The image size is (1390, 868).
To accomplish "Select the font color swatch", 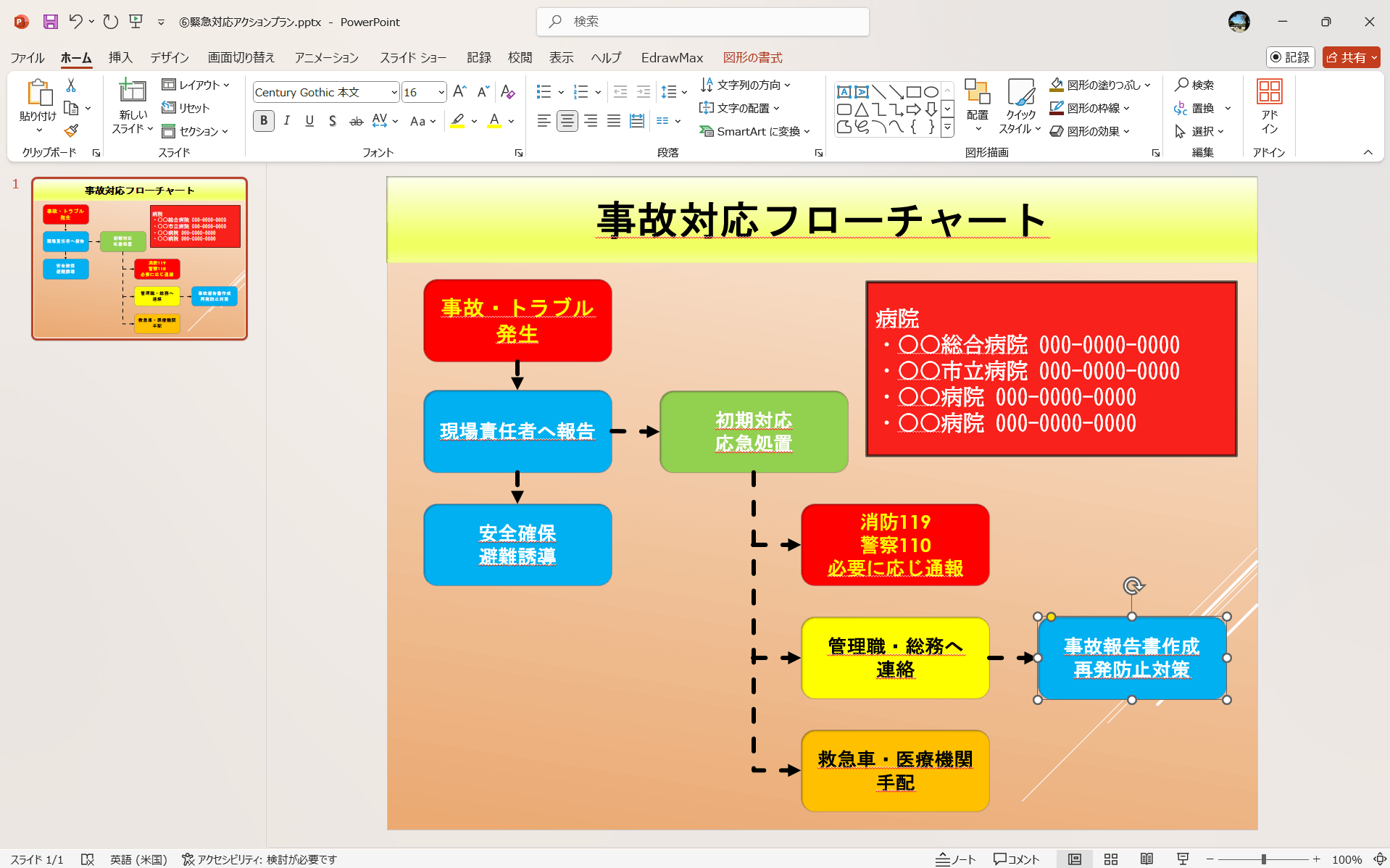I will (x=494, y=121).
